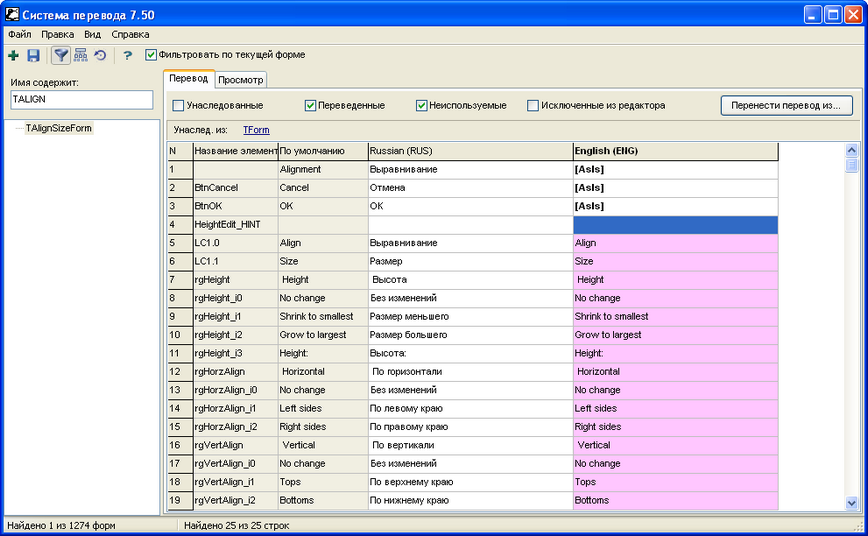Click row number 12 cell
868x536 pixels.
[180, 372]
